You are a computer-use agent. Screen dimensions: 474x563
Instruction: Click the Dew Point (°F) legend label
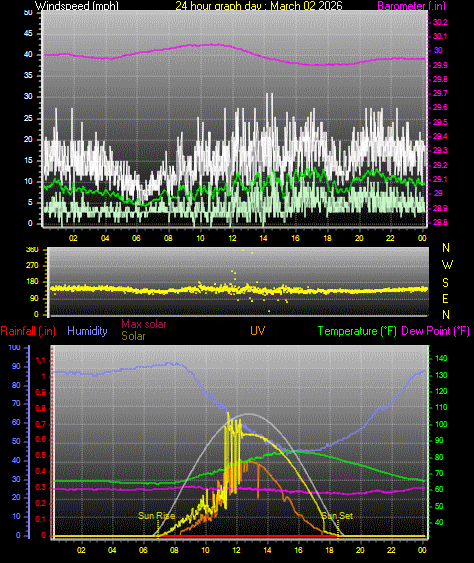pos(436,331)
